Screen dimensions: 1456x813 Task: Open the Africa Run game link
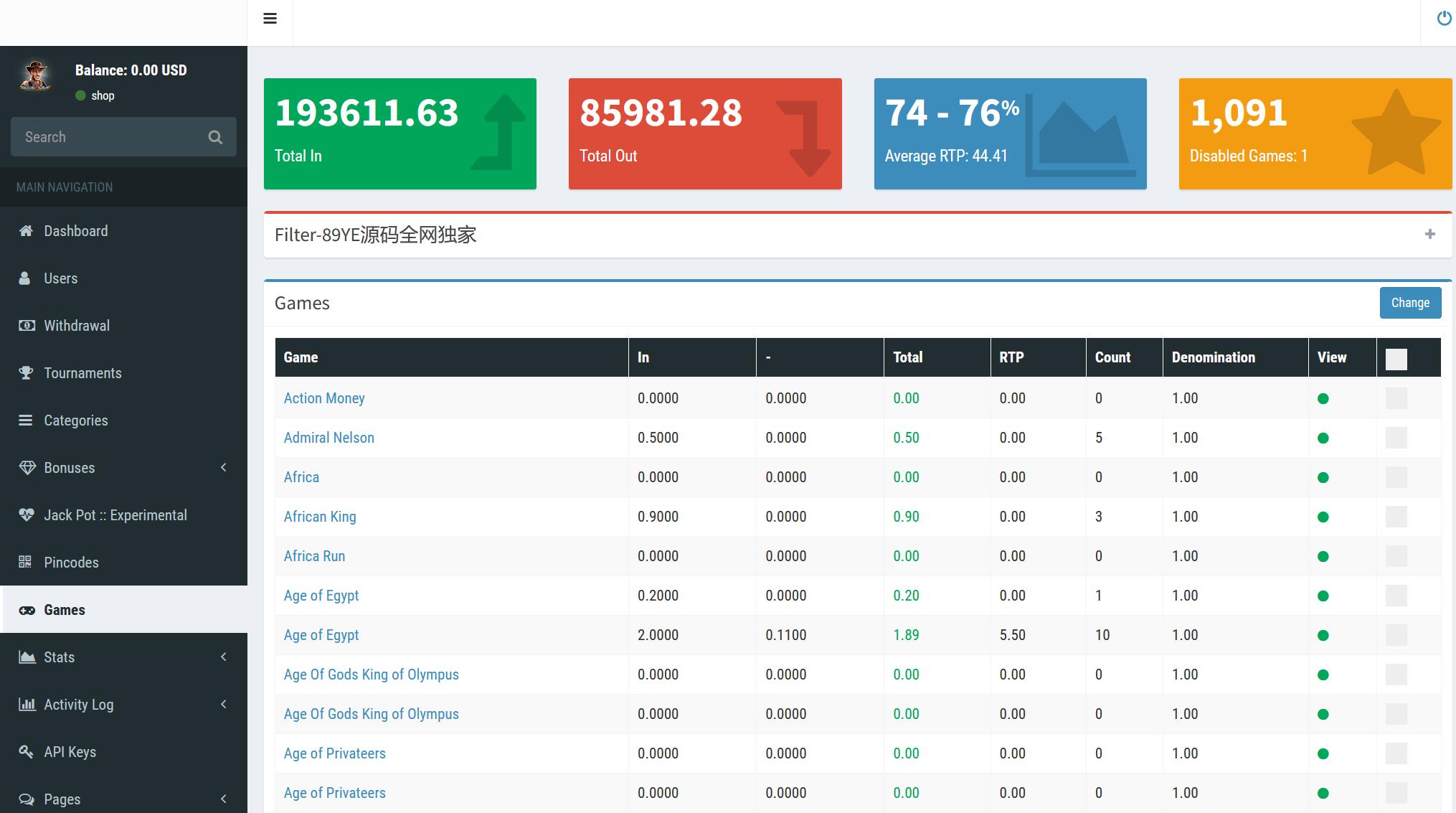pos(314,556)
